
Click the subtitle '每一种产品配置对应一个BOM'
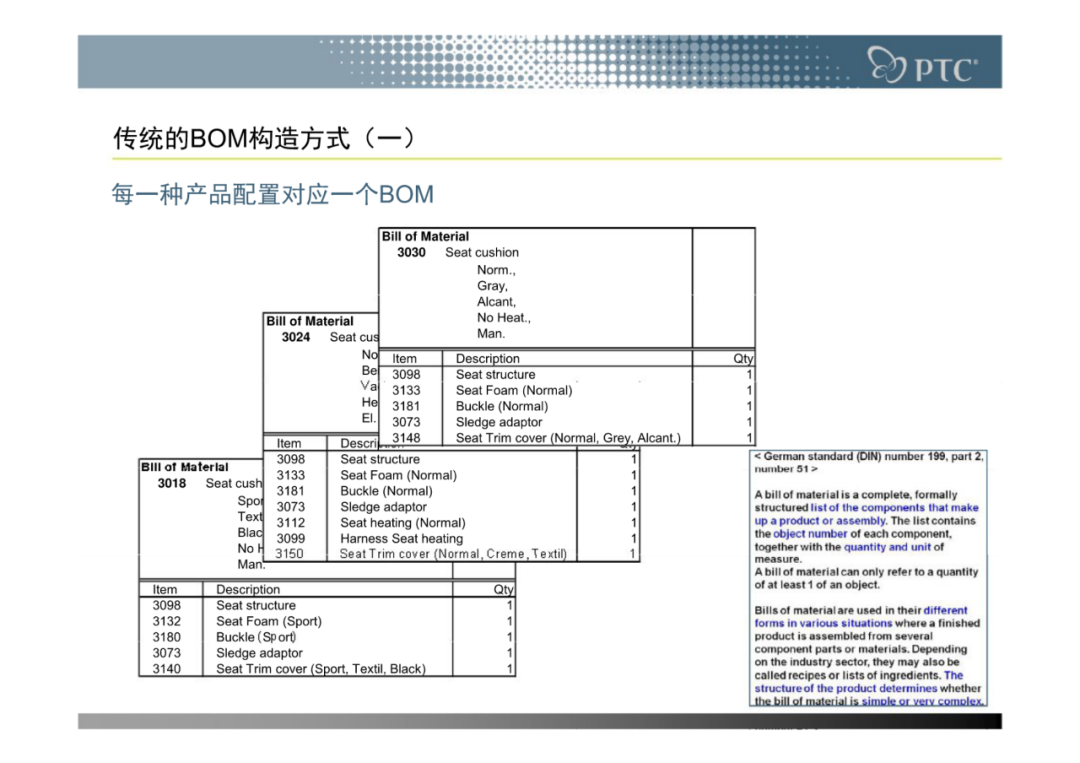pyautogui.click(x=273, y=194)
